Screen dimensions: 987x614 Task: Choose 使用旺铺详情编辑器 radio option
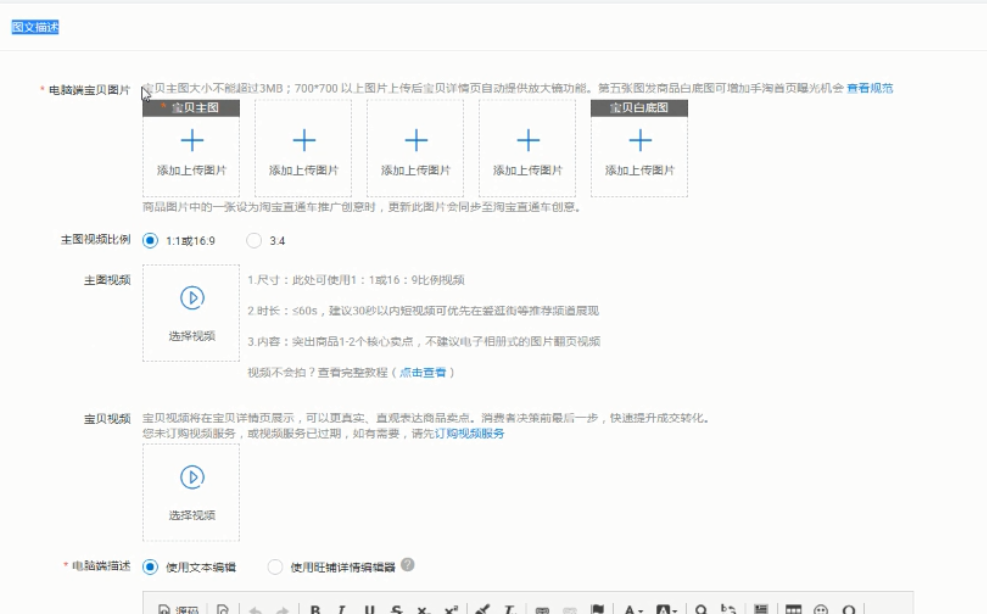click(x=275, y=567)
